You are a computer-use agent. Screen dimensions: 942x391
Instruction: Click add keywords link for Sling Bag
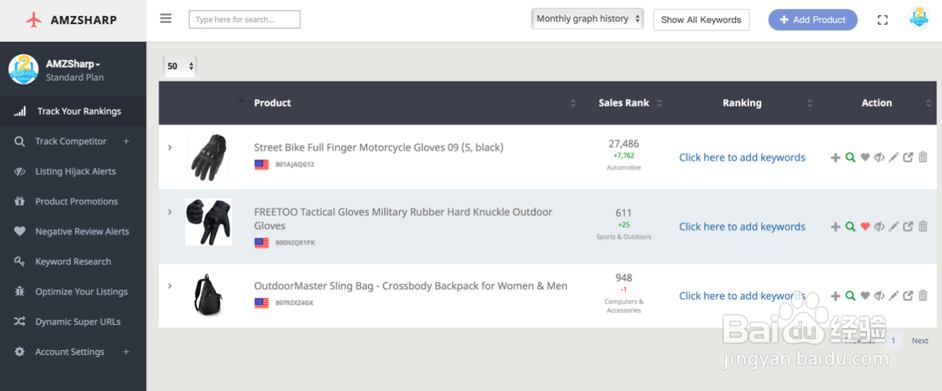(x=742, y=296)
